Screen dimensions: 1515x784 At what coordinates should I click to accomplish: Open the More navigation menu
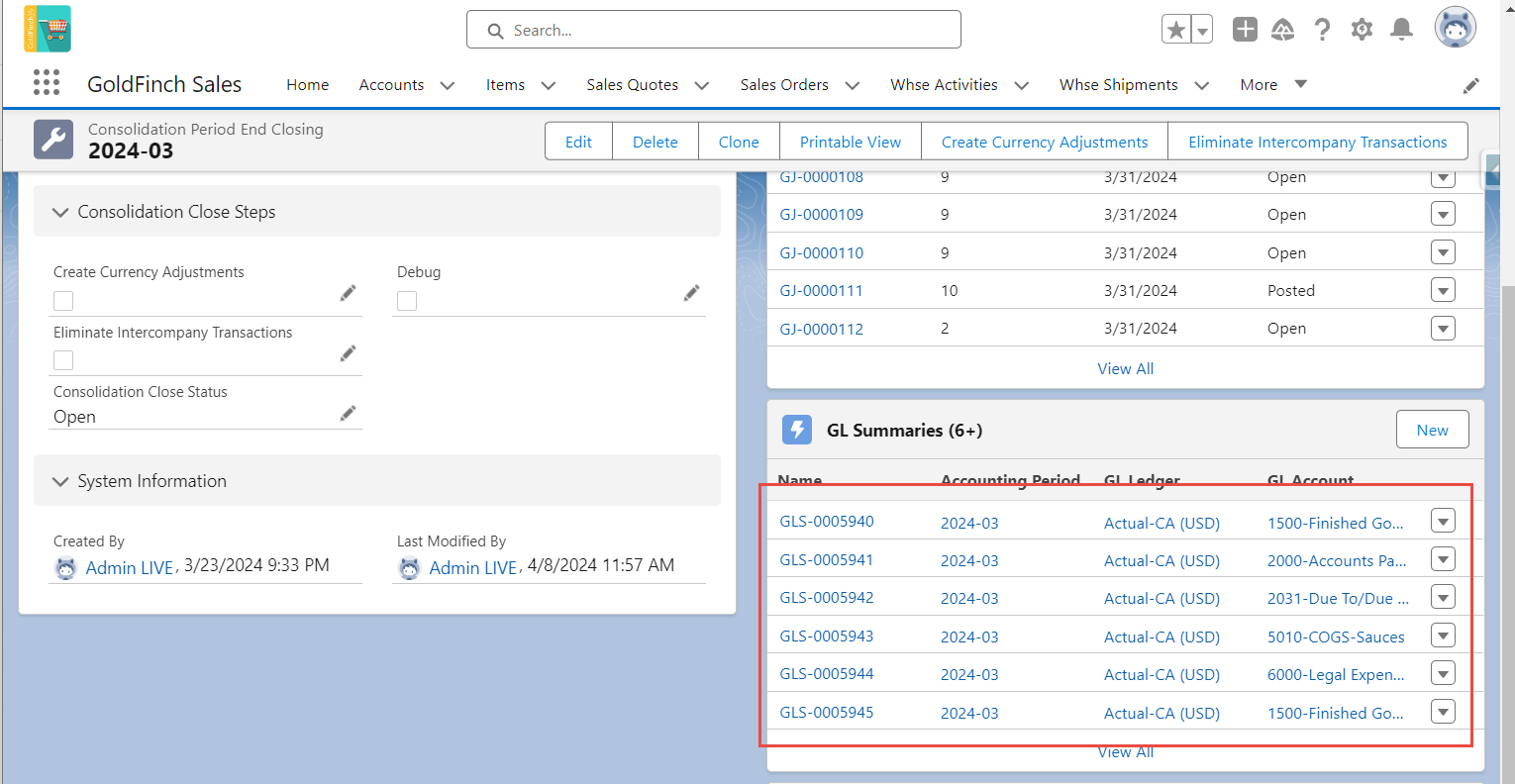pos(1273,85)
